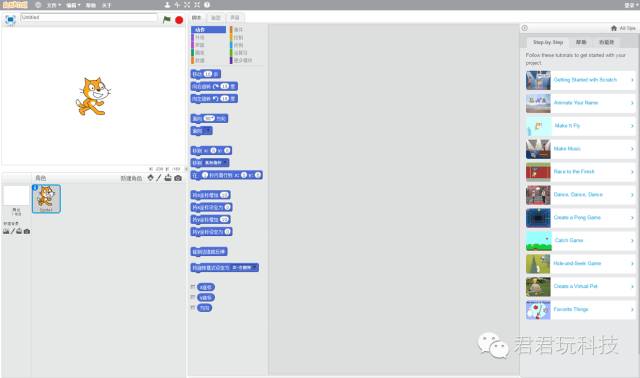The width and height of the screenshot is (640, 378).
Task: Select the Step-by-Step tips tab
Action: pyautogui.click(x=548, y=42)
